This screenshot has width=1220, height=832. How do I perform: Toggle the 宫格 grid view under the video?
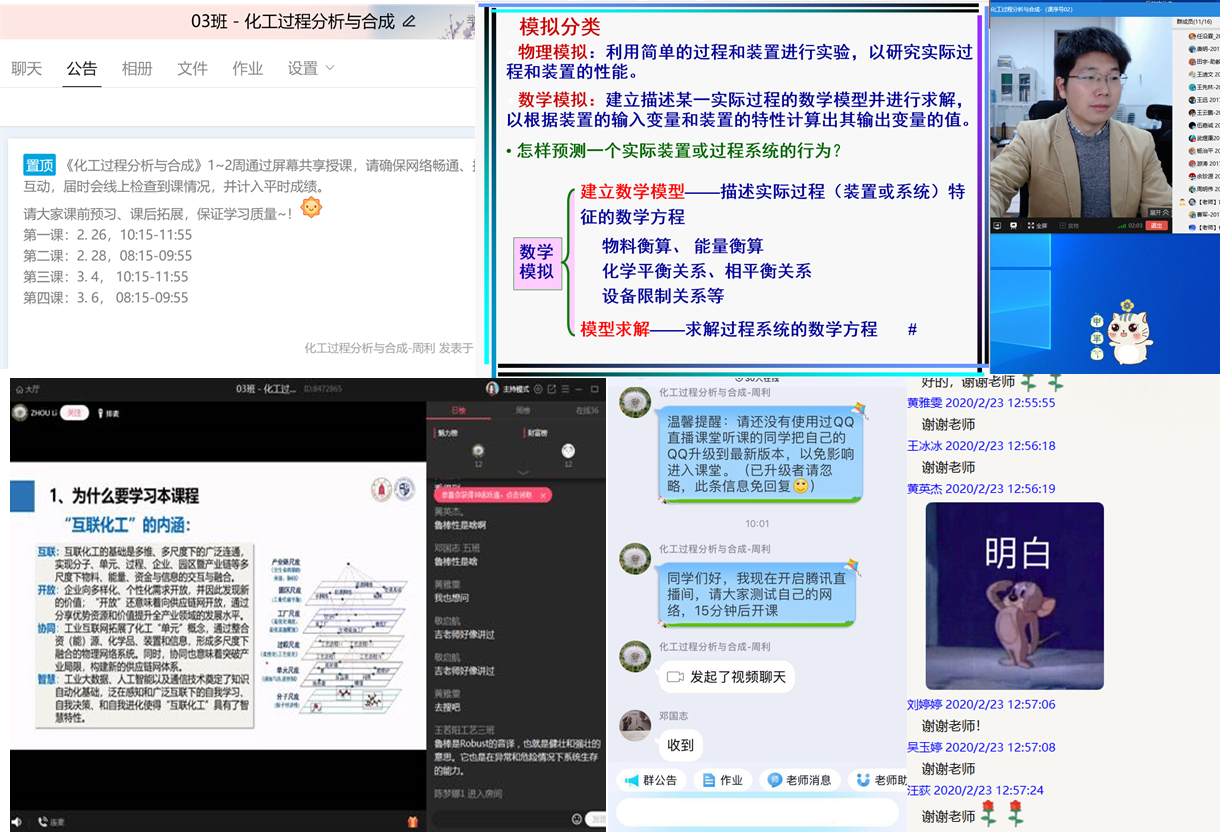click(x=1066, y=225)
